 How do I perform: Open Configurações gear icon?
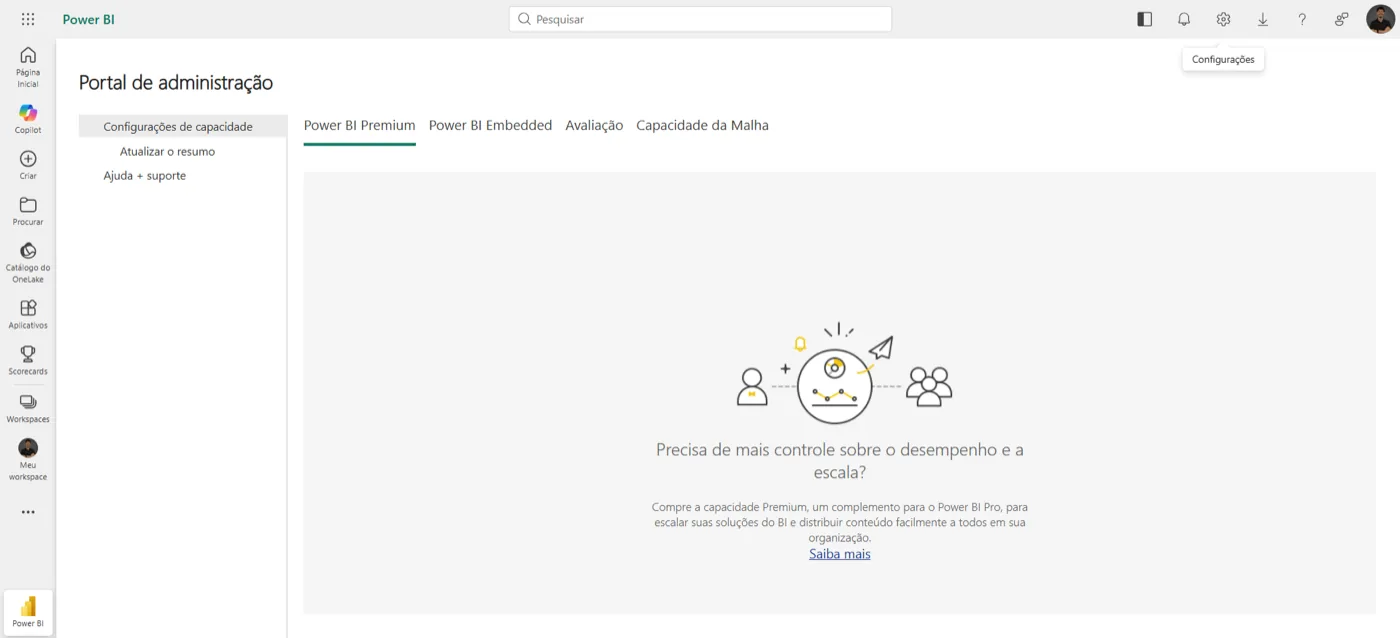pos(1223,19)
